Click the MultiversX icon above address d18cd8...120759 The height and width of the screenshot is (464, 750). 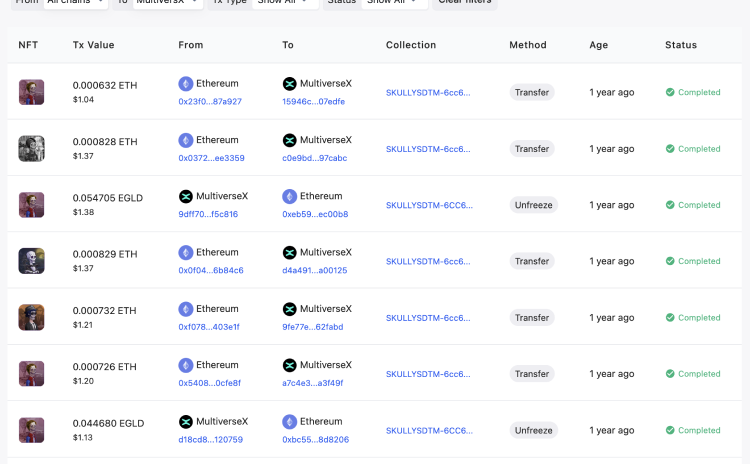tap(186, 421)
